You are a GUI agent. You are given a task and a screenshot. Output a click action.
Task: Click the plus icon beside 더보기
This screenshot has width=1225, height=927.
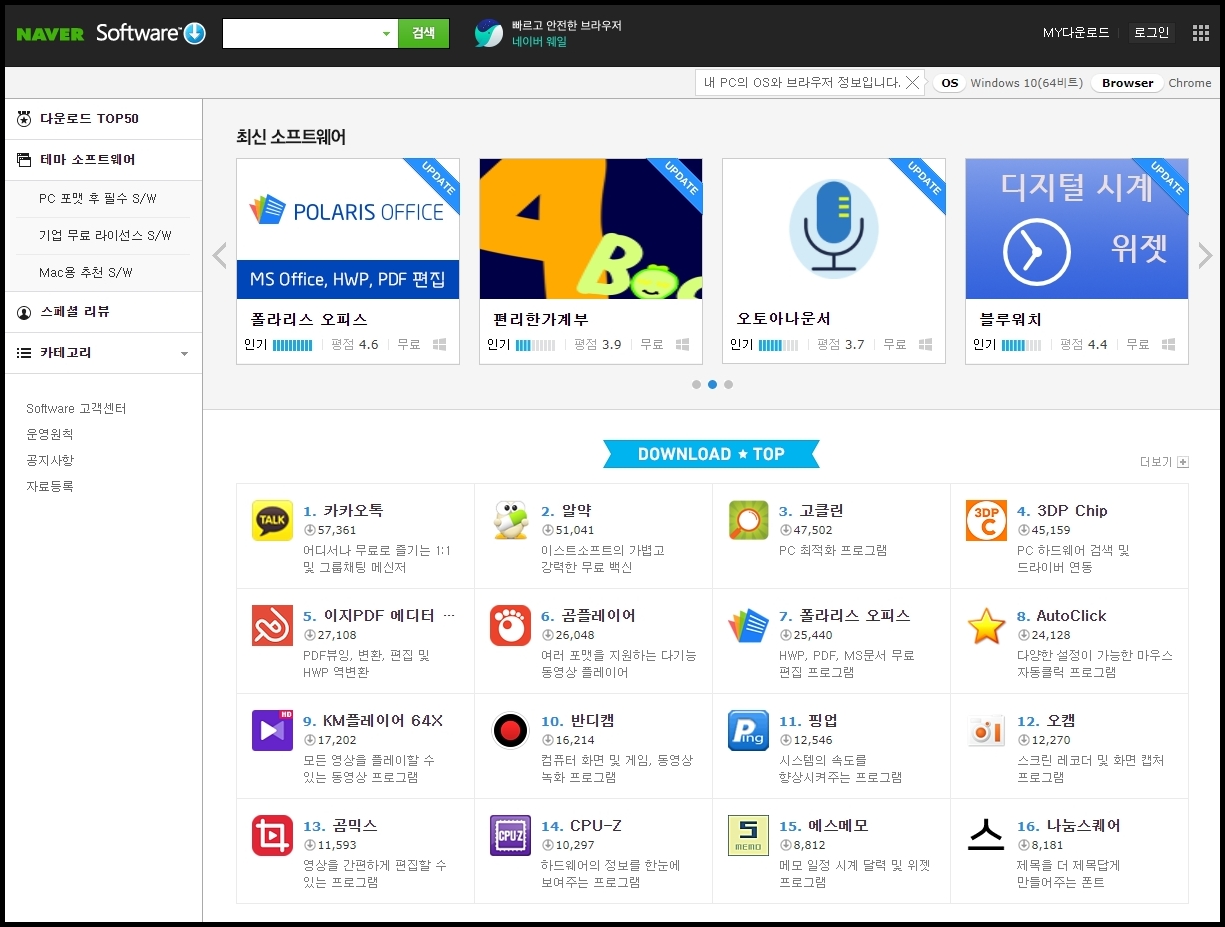click(x=1183, y=462)
